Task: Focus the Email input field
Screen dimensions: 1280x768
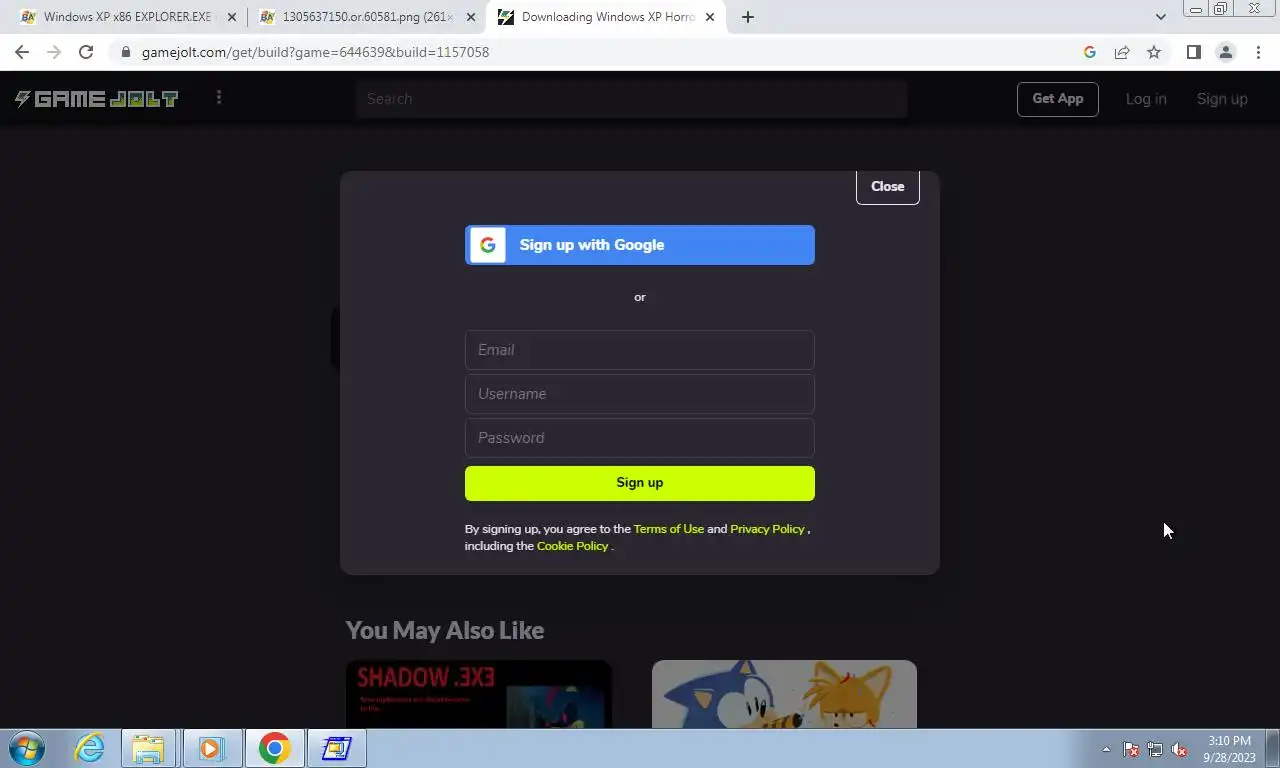Action: point(640,350)
